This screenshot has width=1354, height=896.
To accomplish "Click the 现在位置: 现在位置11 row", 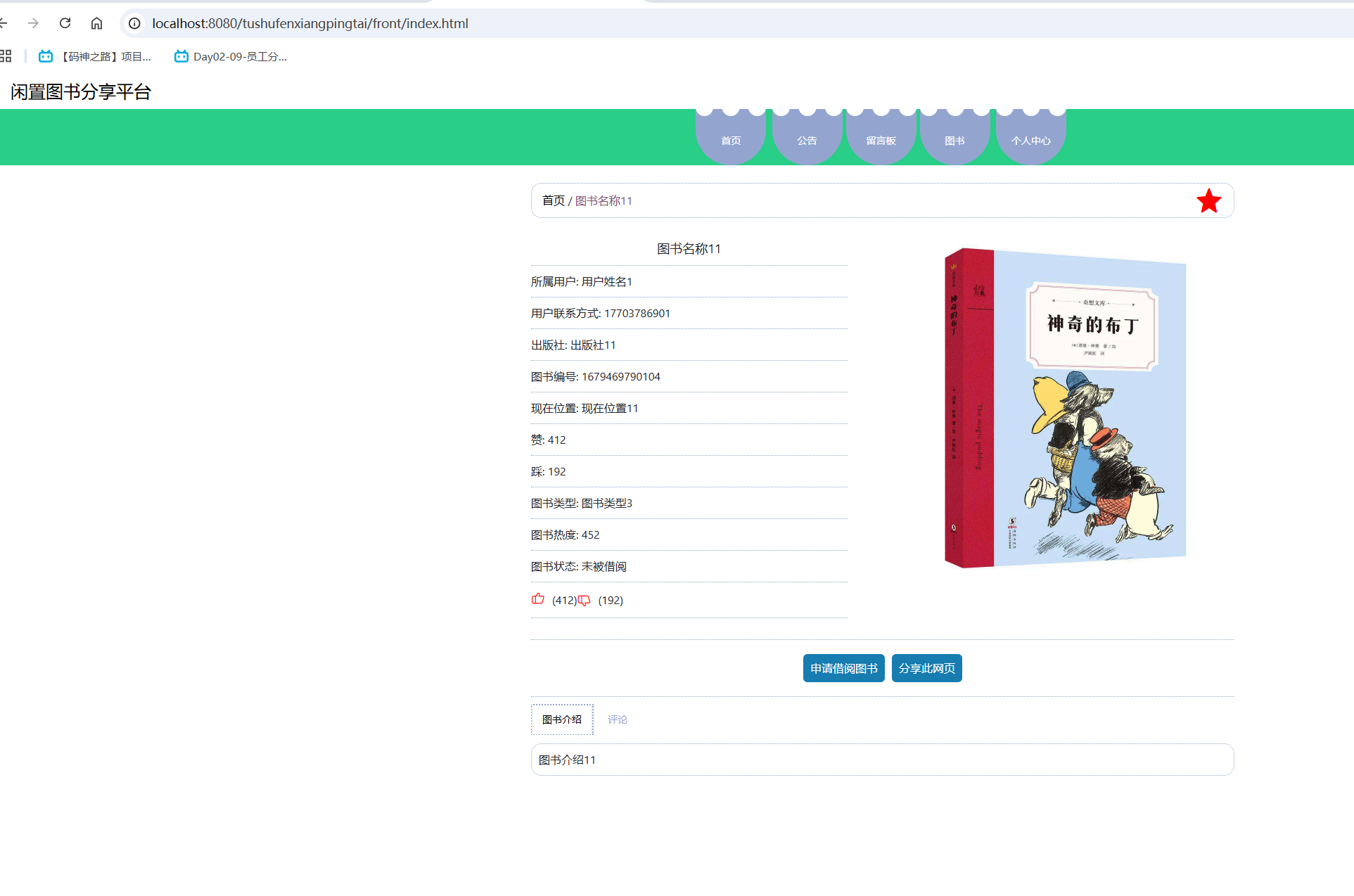I will tap(689, 408).
